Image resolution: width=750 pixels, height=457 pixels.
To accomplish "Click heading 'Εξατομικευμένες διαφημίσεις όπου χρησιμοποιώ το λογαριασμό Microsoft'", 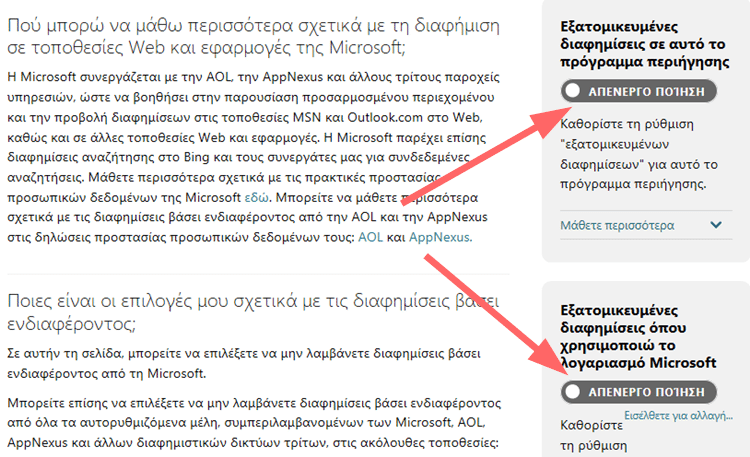I will 638,336.
